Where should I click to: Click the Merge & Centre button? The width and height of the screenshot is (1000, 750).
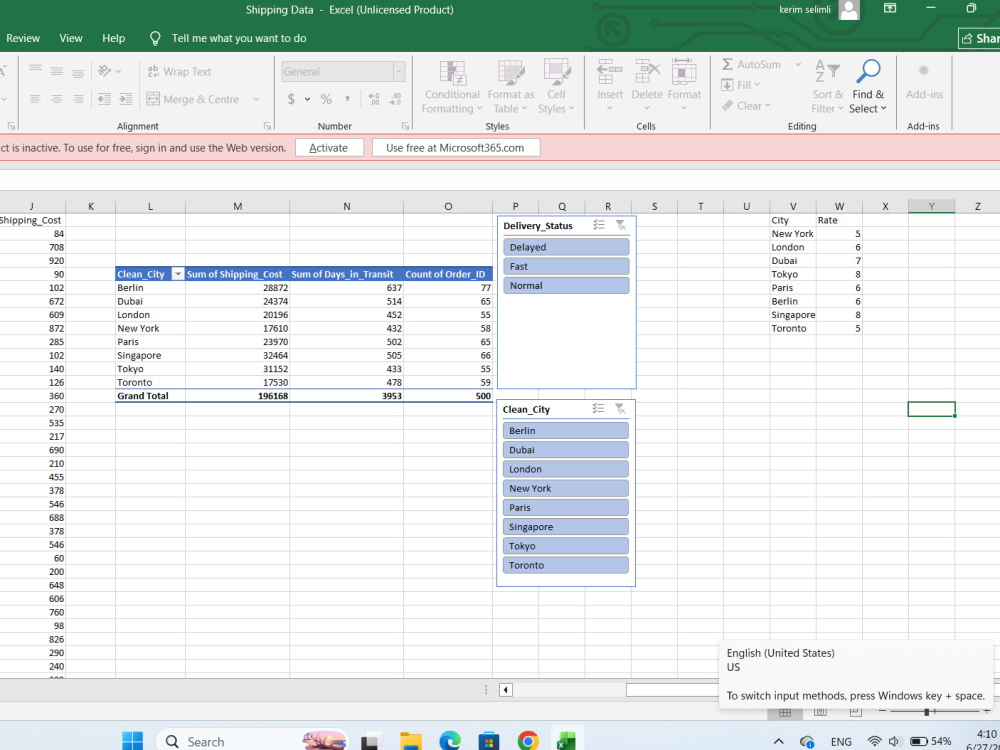point(194,99)
